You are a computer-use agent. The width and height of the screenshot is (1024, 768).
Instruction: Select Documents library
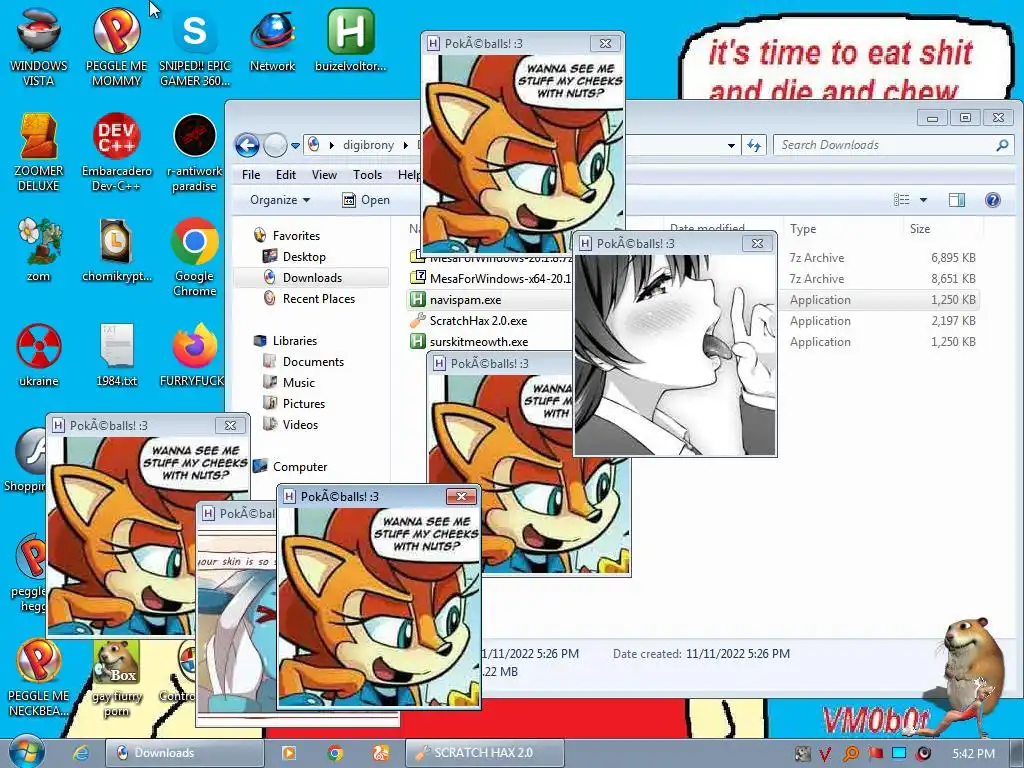[x=313, y=362]
